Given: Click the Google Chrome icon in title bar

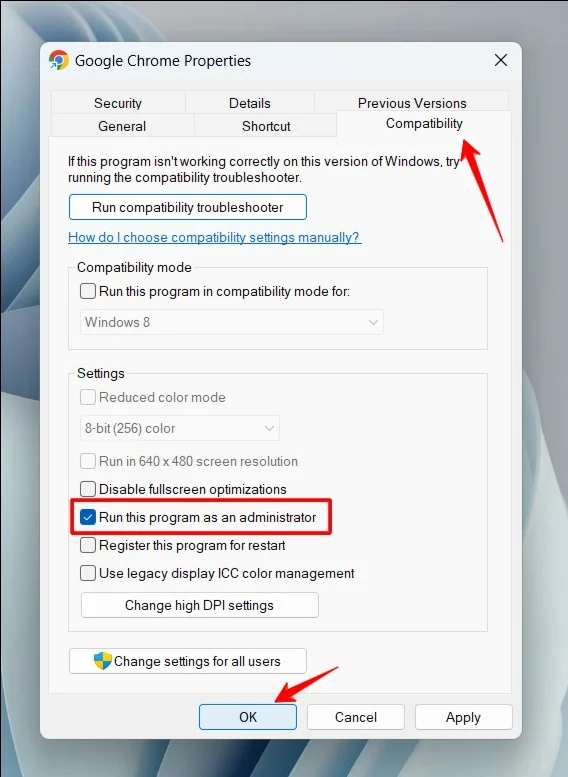Looking at the screenshot, I should [58, 60].
